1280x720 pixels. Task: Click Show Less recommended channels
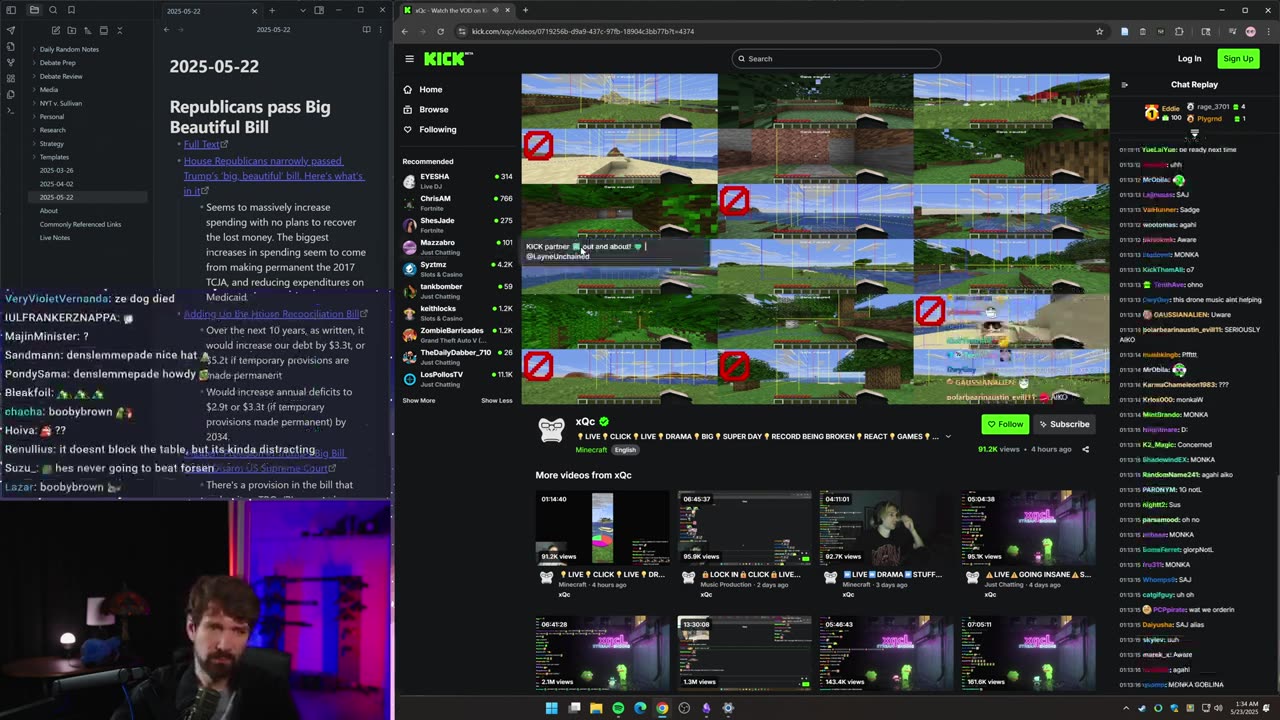coord(496,400)
